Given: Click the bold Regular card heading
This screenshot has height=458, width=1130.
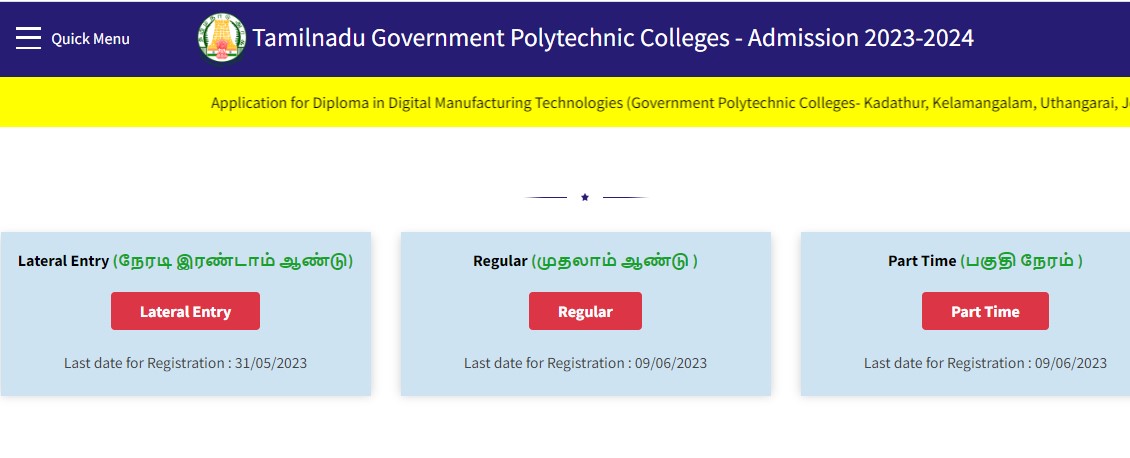Looking at the screenshot, I should pos(500,261).
